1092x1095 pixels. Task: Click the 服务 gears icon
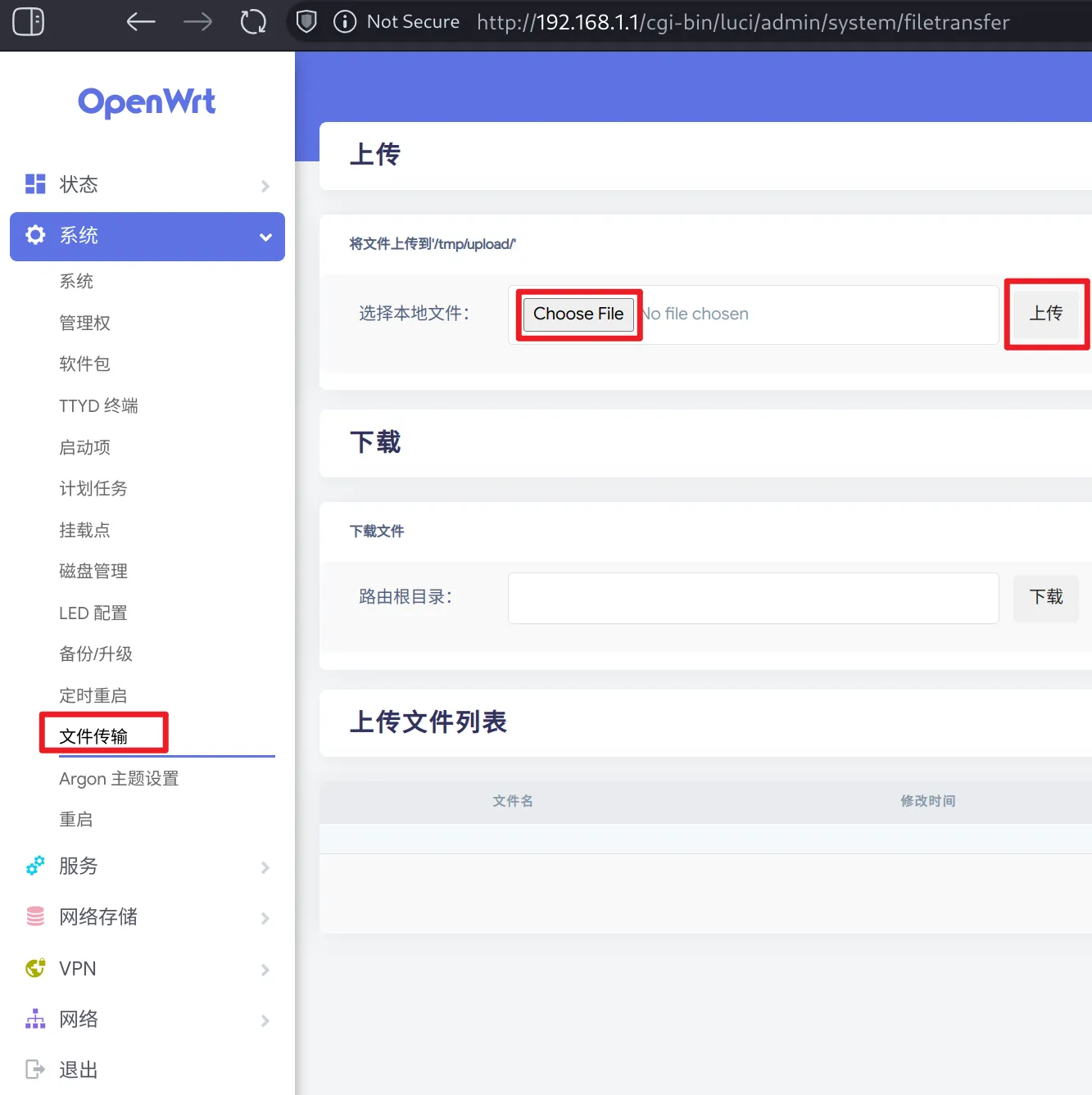click(x=35, y=866)
